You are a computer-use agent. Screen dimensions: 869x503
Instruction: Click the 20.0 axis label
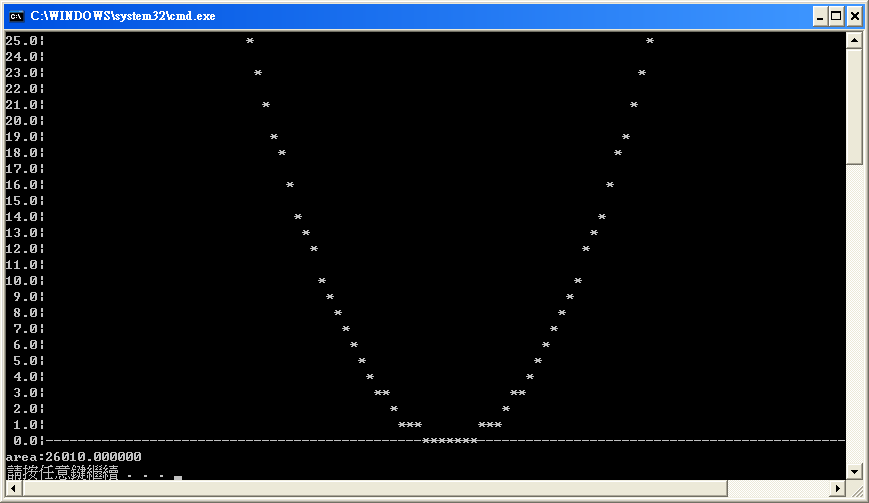22,121
